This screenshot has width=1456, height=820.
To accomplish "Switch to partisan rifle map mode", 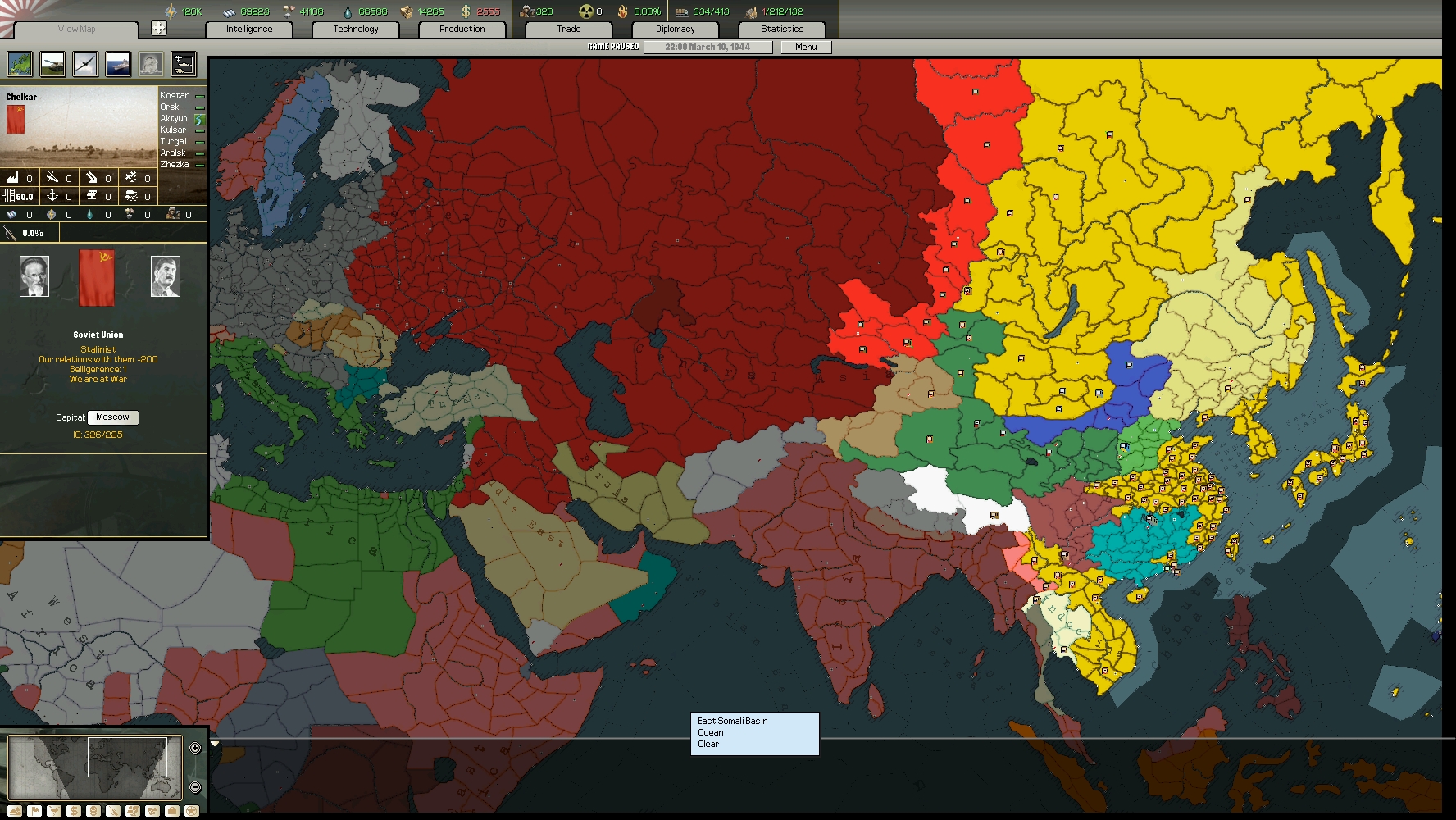I will [113, 811].
